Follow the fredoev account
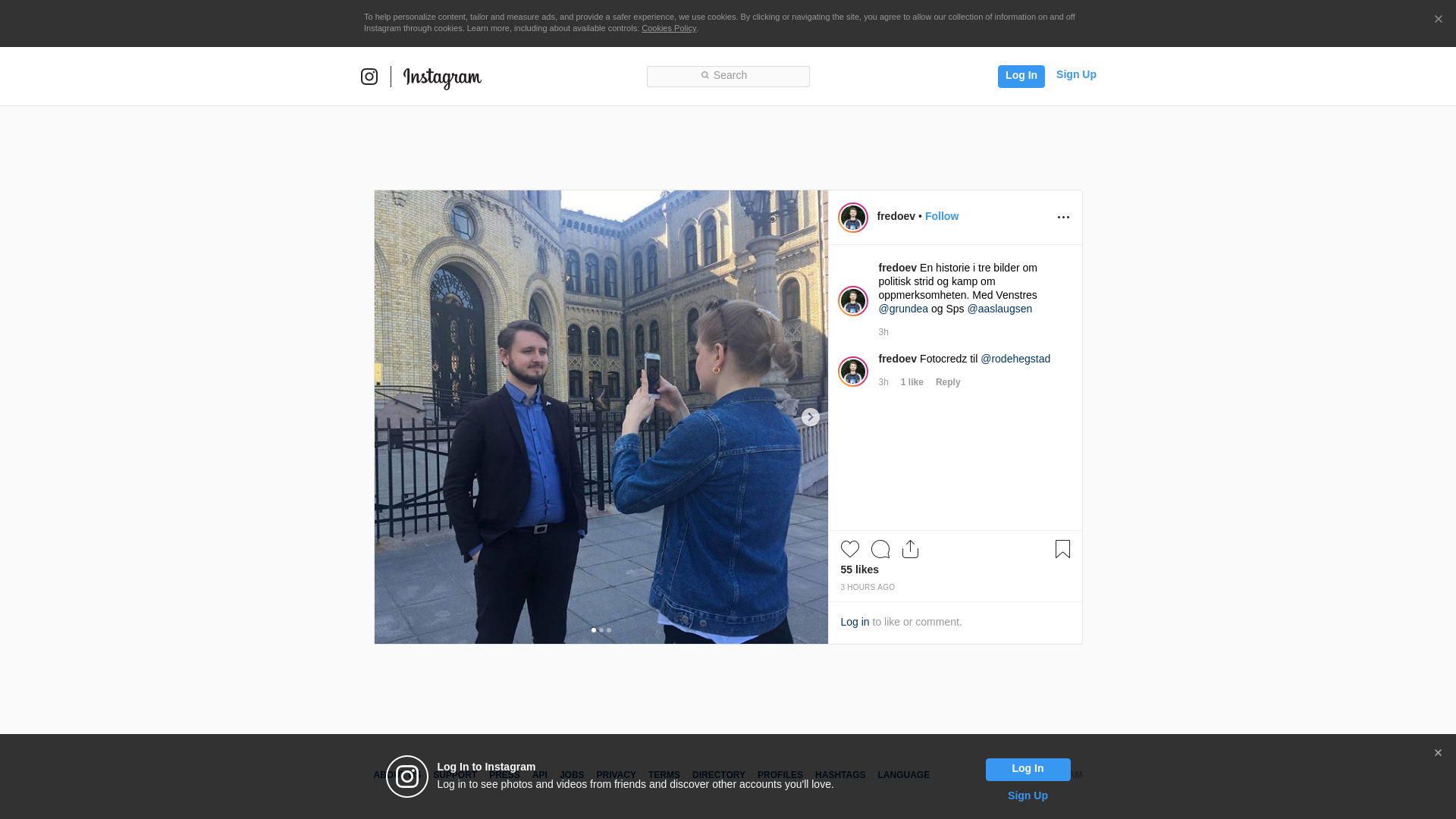 click(x=942, y=216)
